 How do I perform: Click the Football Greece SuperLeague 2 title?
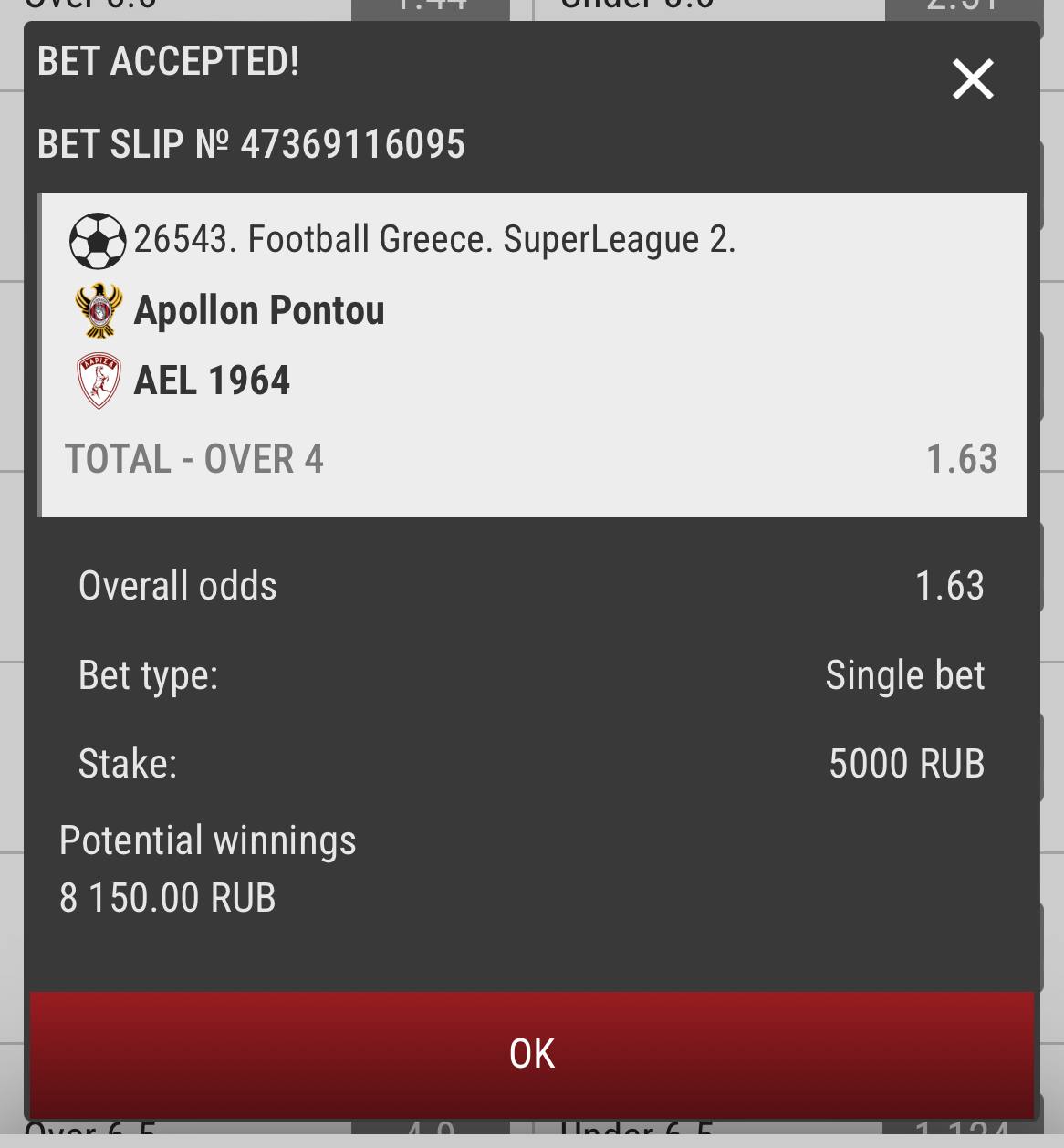pyautogui.click(x=434, y=239)
